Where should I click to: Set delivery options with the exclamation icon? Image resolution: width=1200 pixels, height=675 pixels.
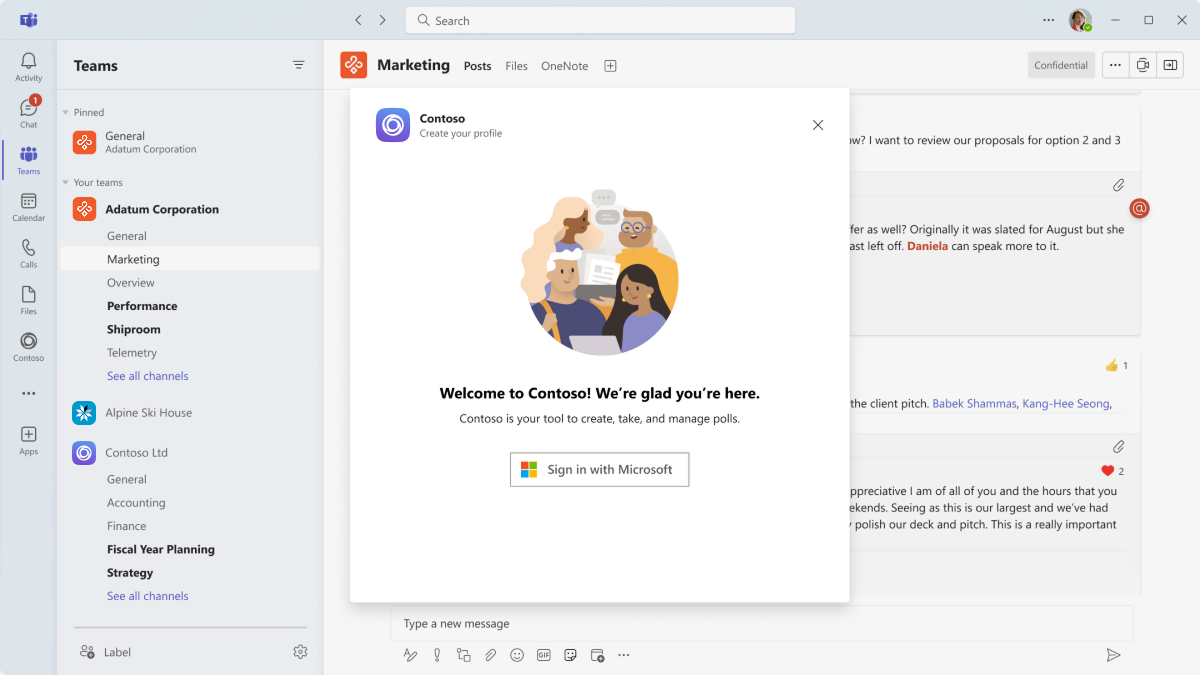(x=437, y=655)
